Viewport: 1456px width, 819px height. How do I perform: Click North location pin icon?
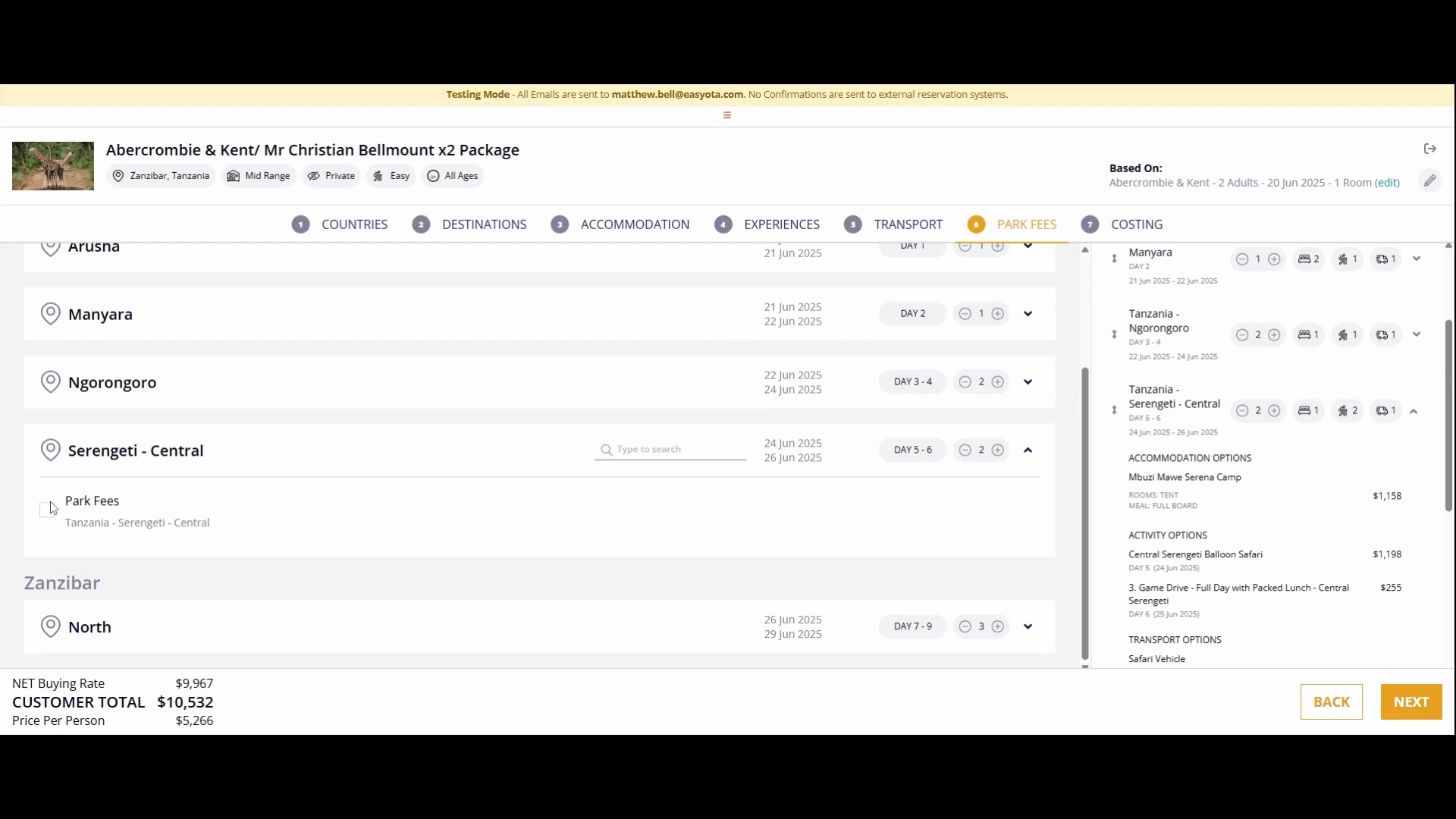(x=50, y=626)
